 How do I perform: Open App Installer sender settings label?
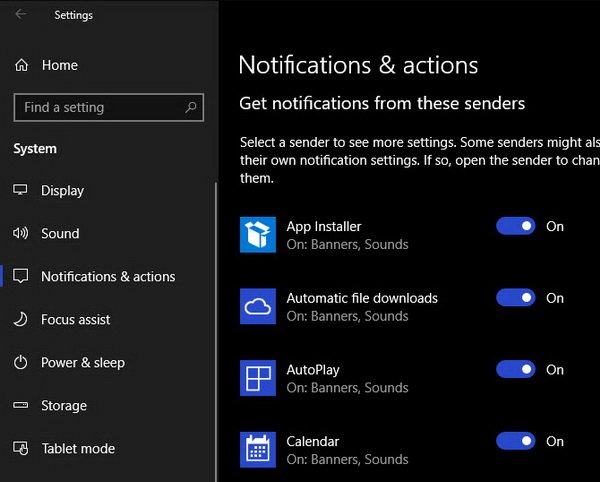coord(324,227)
